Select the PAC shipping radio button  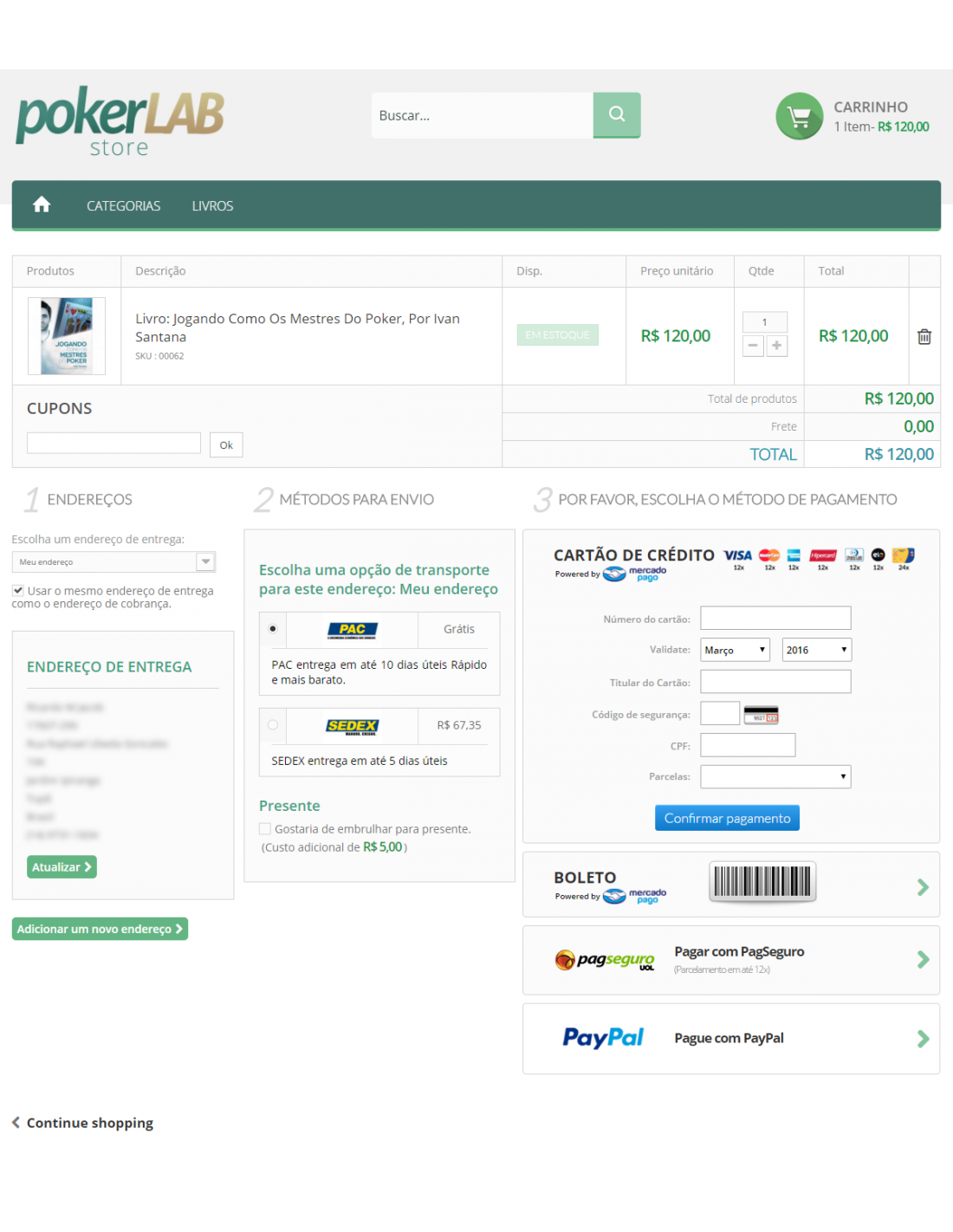273,628
